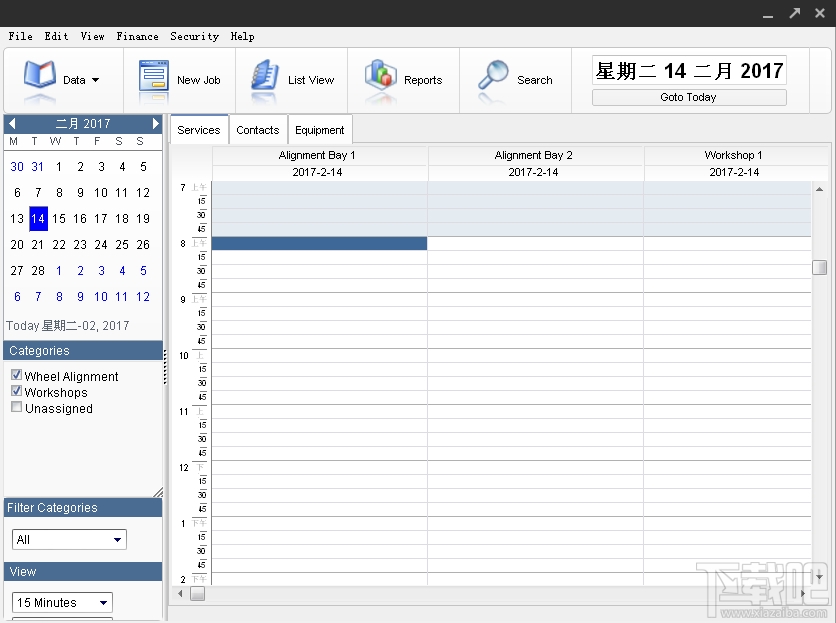836x623 pixels.
Task: Open the Help menu
Action: (x=243, y=36)
